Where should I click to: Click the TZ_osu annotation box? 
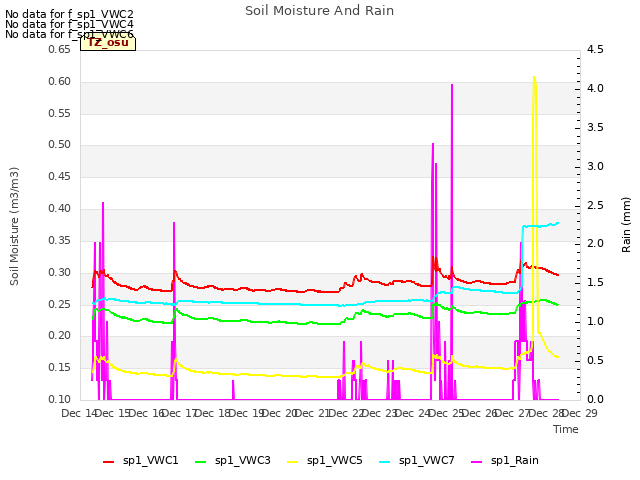click(x=108, y=43)
